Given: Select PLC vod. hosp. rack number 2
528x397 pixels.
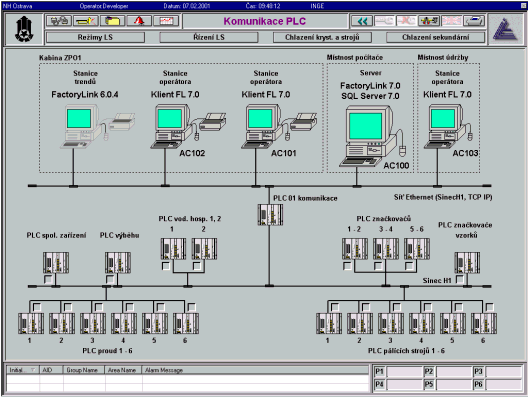Looking at the screenshot, I should click(204, 249).
